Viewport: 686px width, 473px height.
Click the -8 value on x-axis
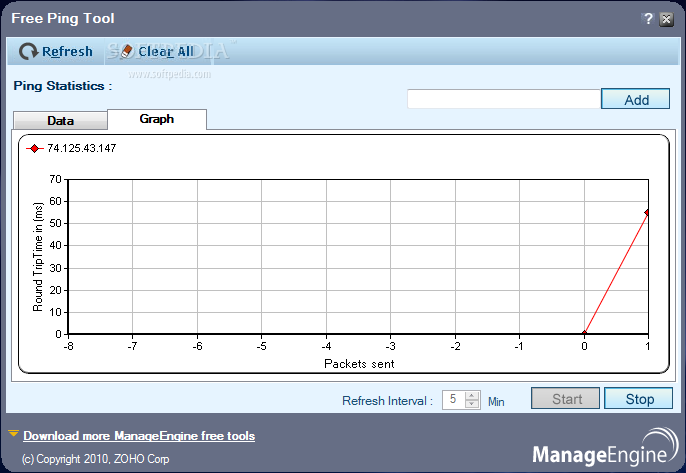pyautogui.click(x=68, y=346)
